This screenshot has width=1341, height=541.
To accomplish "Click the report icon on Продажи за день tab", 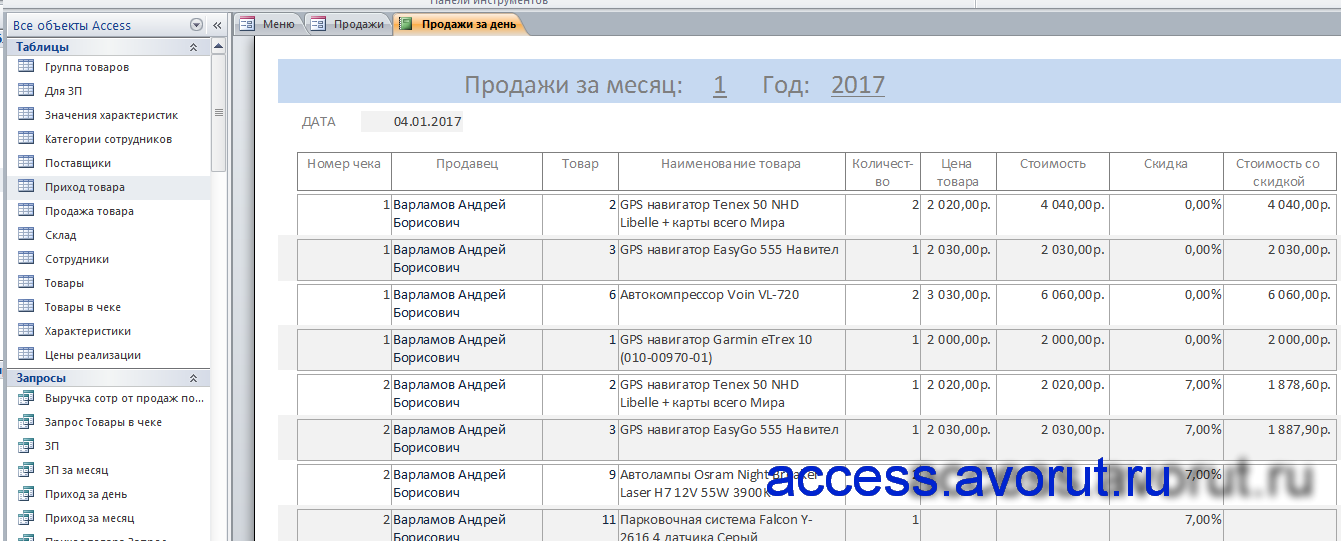I will 406,24.
